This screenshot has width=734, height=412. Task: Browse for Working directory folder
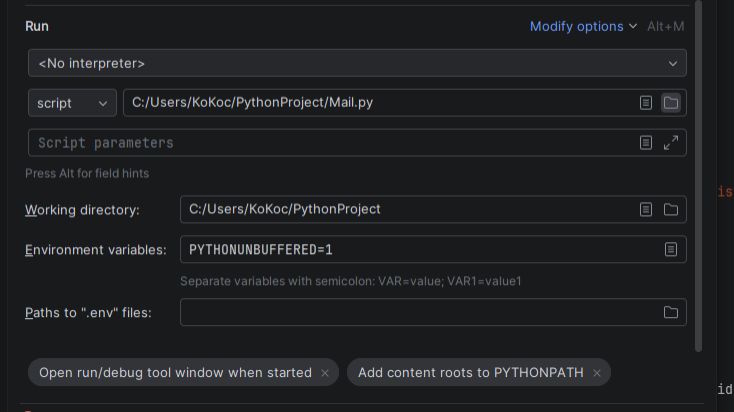671,209
